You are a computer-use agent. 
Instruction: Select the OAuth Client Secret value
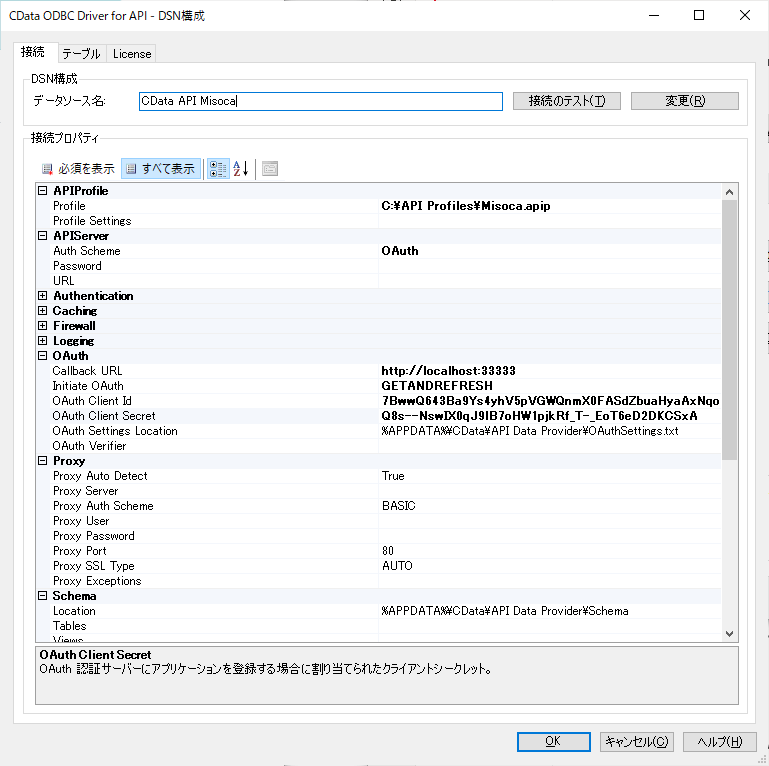click(x=539, y=416)
